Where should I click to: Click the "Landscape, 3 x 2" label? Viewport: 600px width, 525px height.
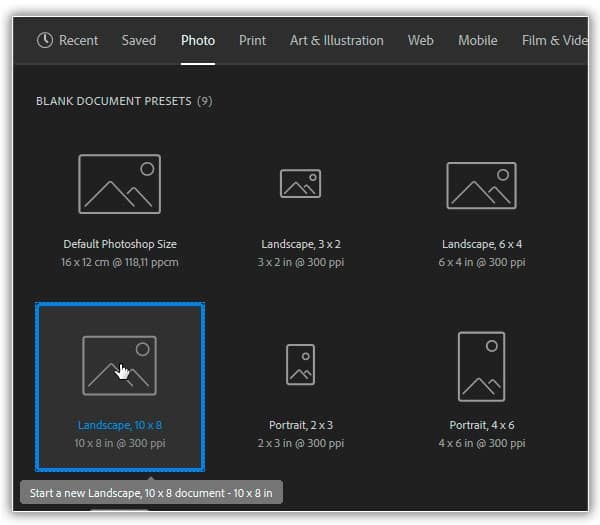tap(301, 244)
